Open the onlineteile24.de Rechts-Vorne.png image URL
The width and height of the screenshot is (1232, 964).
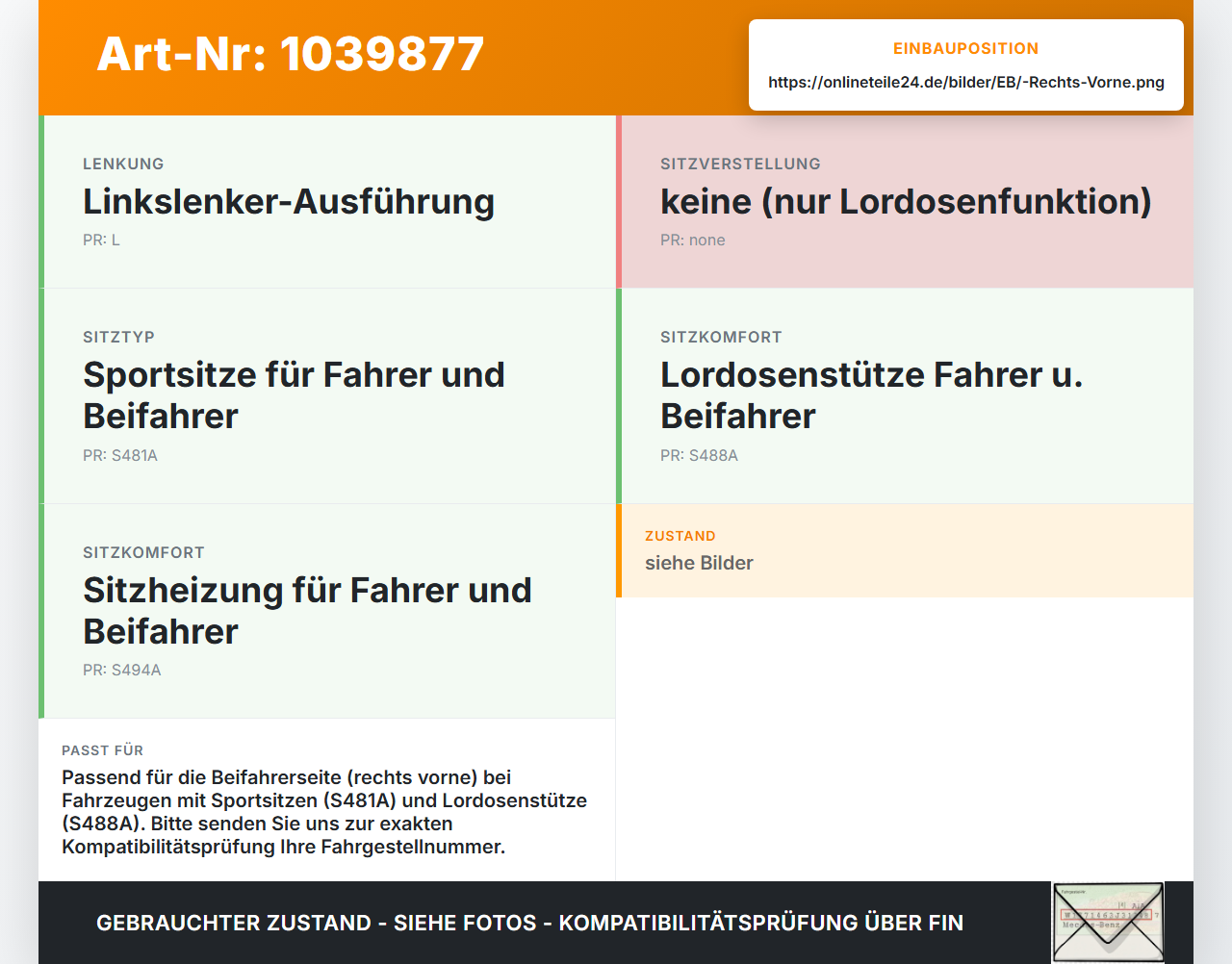(x=966, y=82)
